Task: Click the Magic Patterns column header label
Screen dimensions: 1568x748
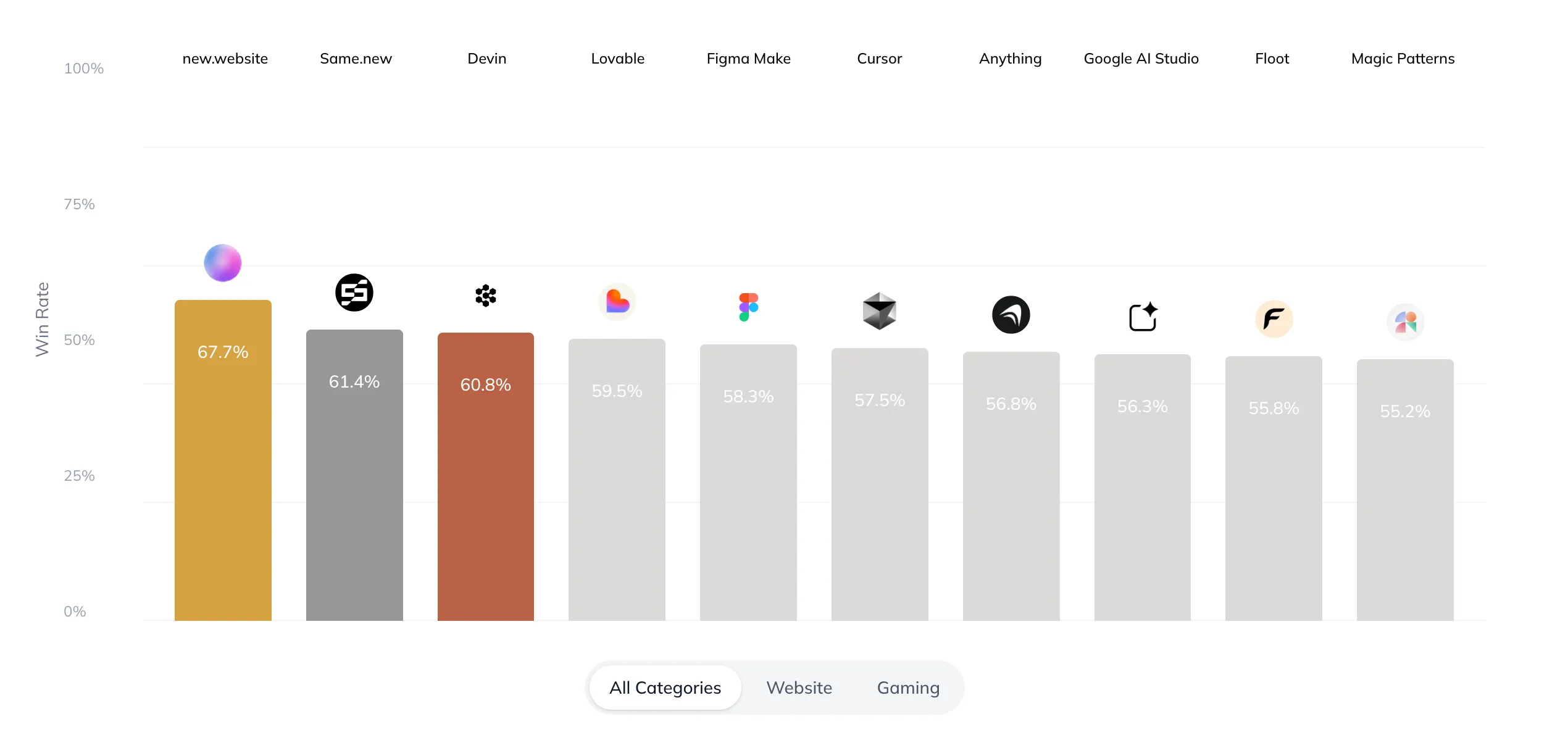Action: coord(1403,58)
